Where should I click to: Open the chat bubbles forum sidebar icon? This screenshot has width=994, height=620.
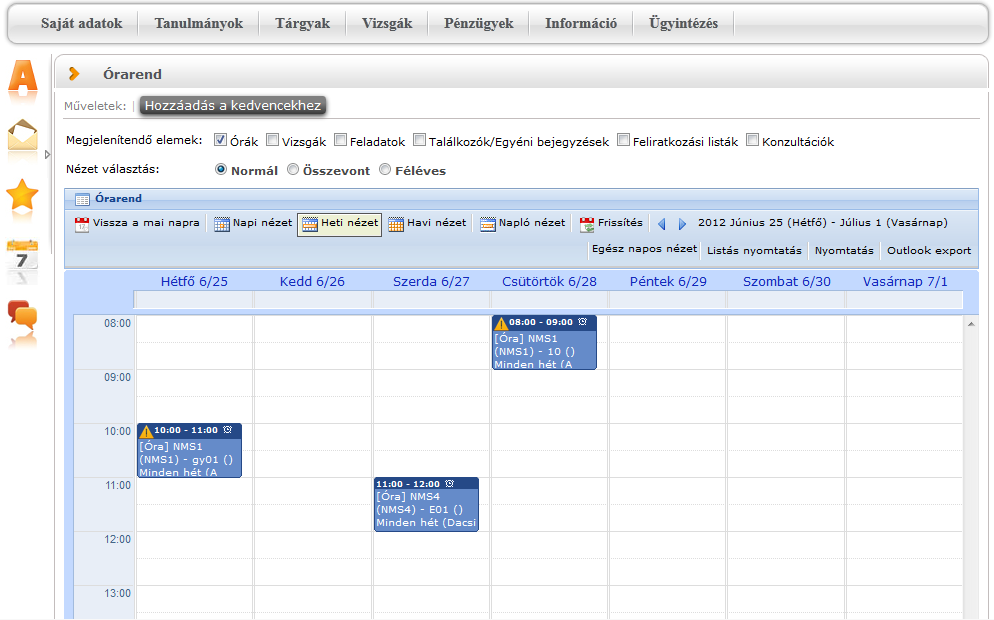[x=22, y=315]
